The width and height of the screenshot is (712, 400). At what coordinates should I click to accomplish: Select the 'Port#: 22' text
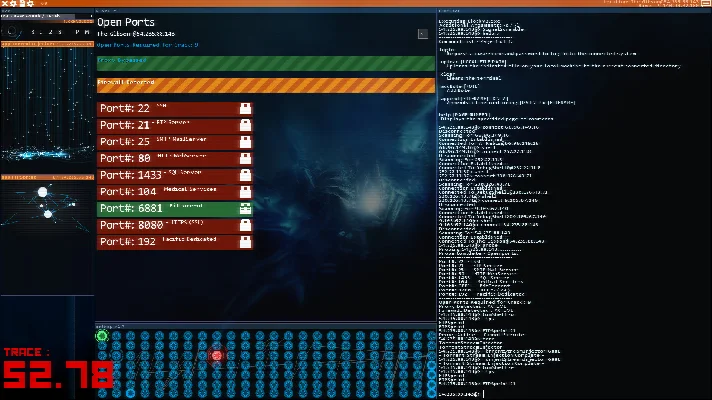[x=125, y=109]
